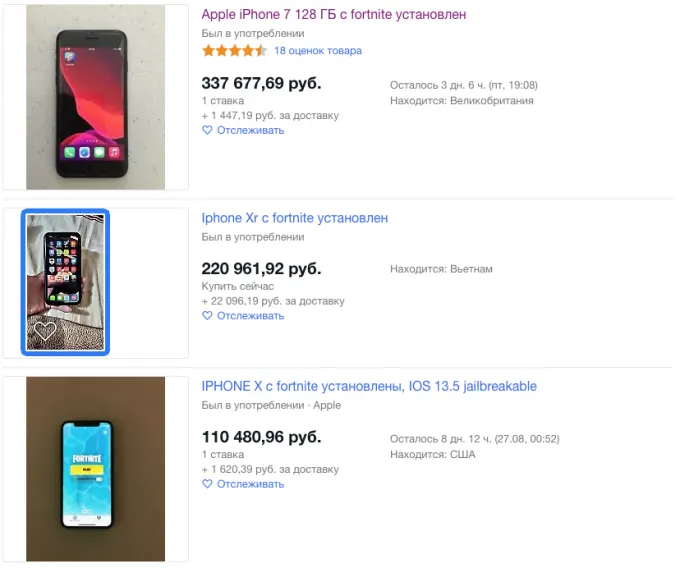Open the Apple iPhone 7 128 ГБ listing title

coord(333,15)
